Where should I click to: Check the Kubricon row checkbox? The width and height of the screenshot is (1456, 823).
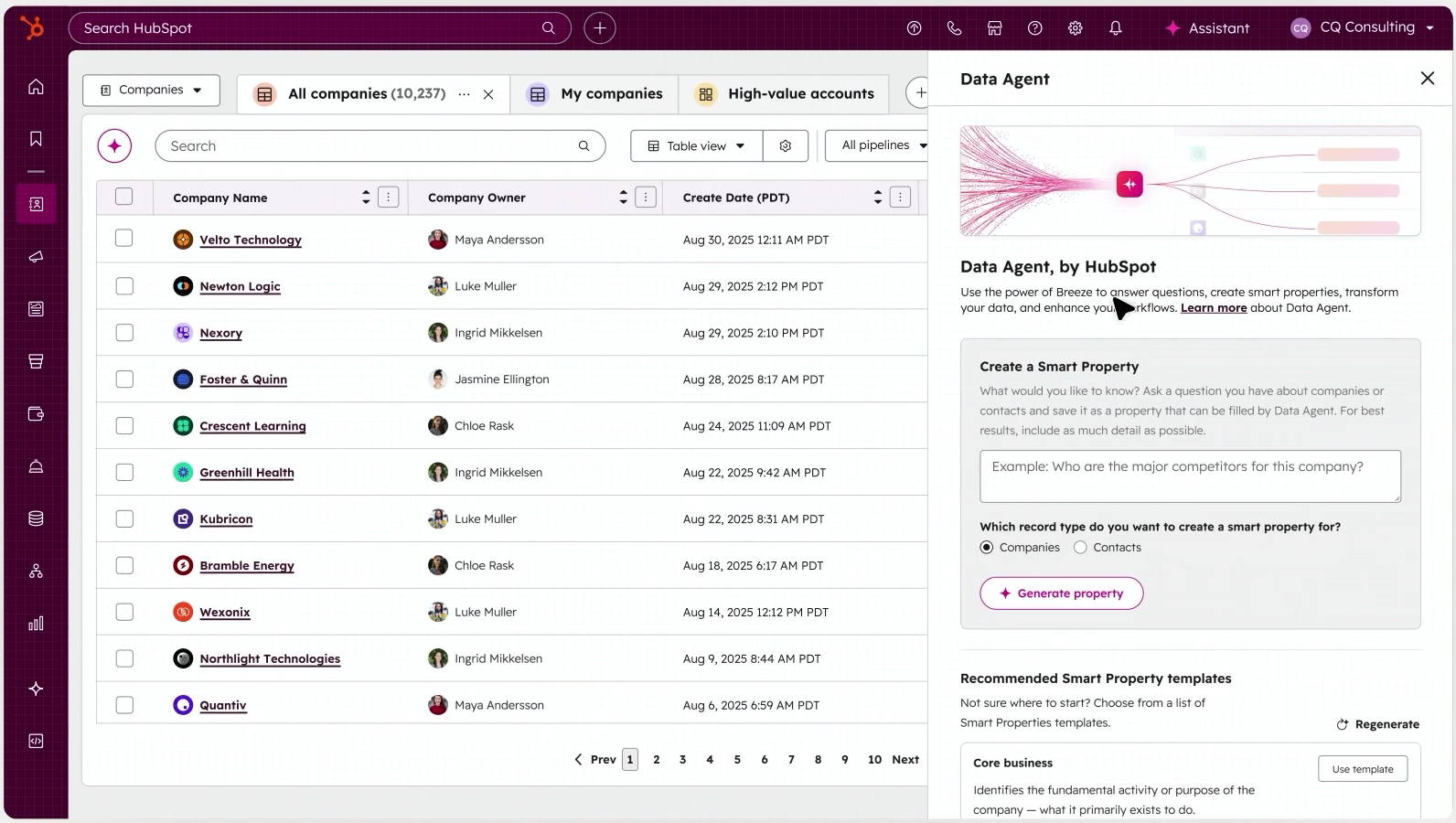click(124, 519)
